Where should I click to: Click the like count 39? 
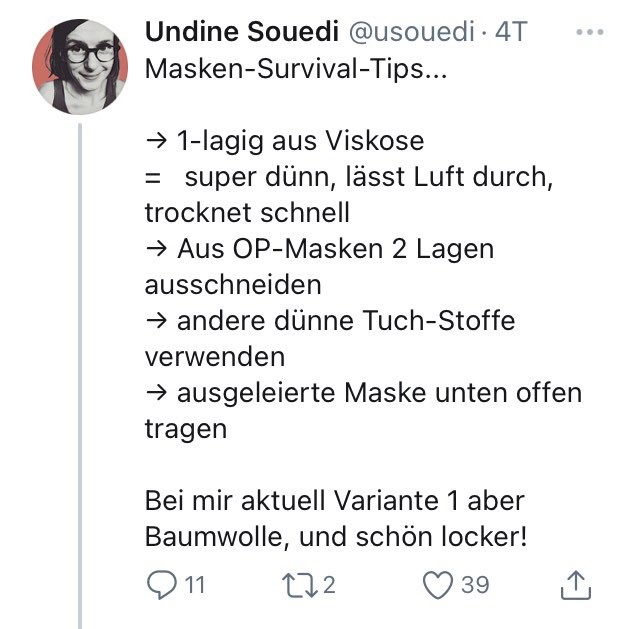(x=475, y=583)
